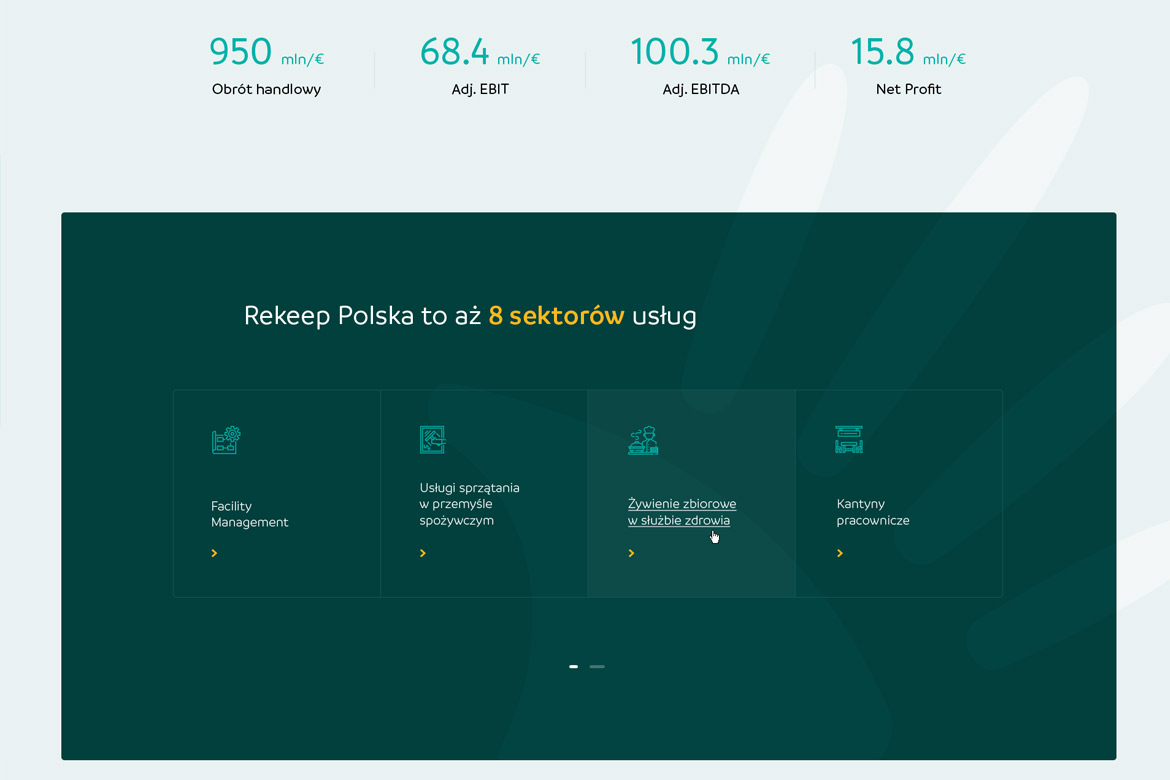Image resolution: width=1170 pixels, height=780 pixels.
Task: Click the cleaning services icon
Action: 432,440
